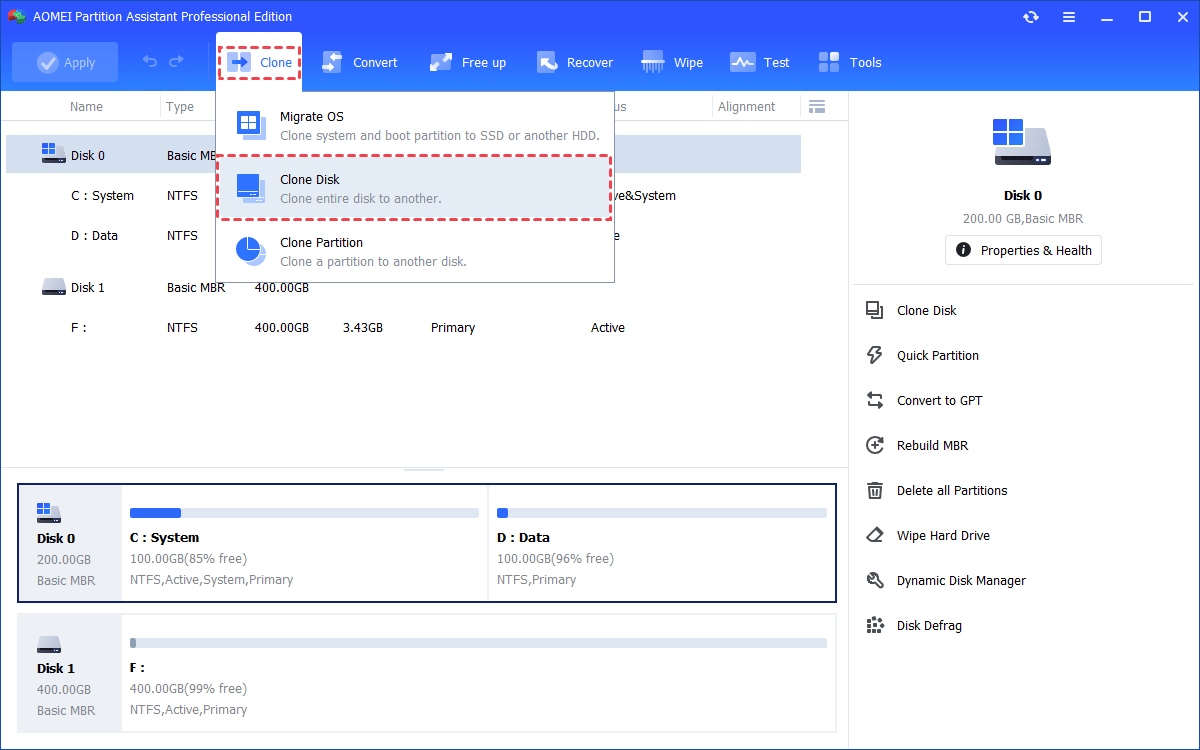This screenshot has width=1200, height=750.
Task: Click the Disk Defrag dots icon
Action: pyautogui.click(x=875, y=626)
